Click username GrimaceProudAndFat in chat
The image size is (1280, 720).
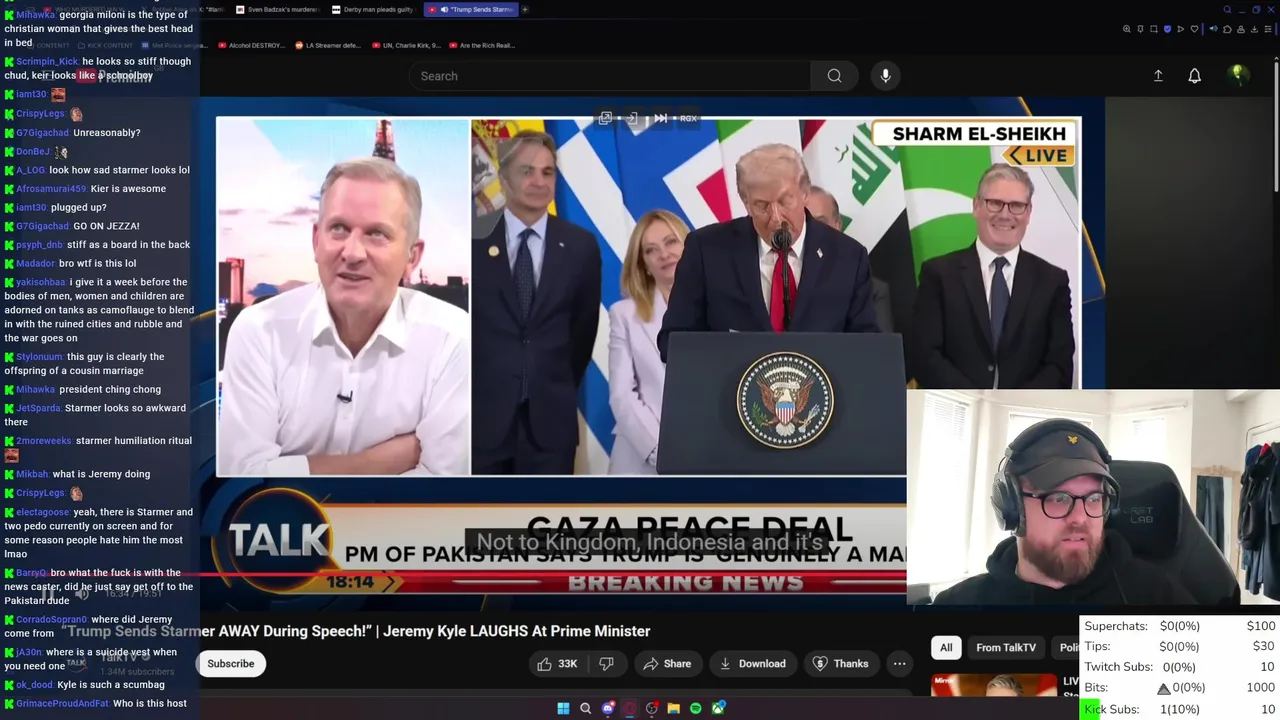(62, 704)
